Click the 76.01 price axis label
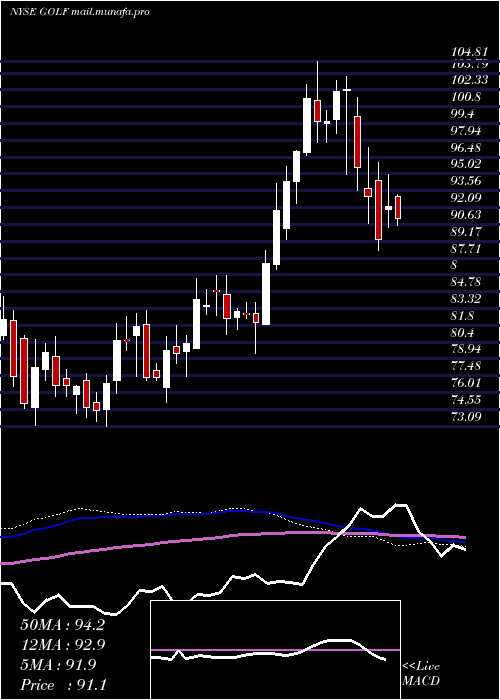Viewport: 500px width, 700px height. click(466, 383)
